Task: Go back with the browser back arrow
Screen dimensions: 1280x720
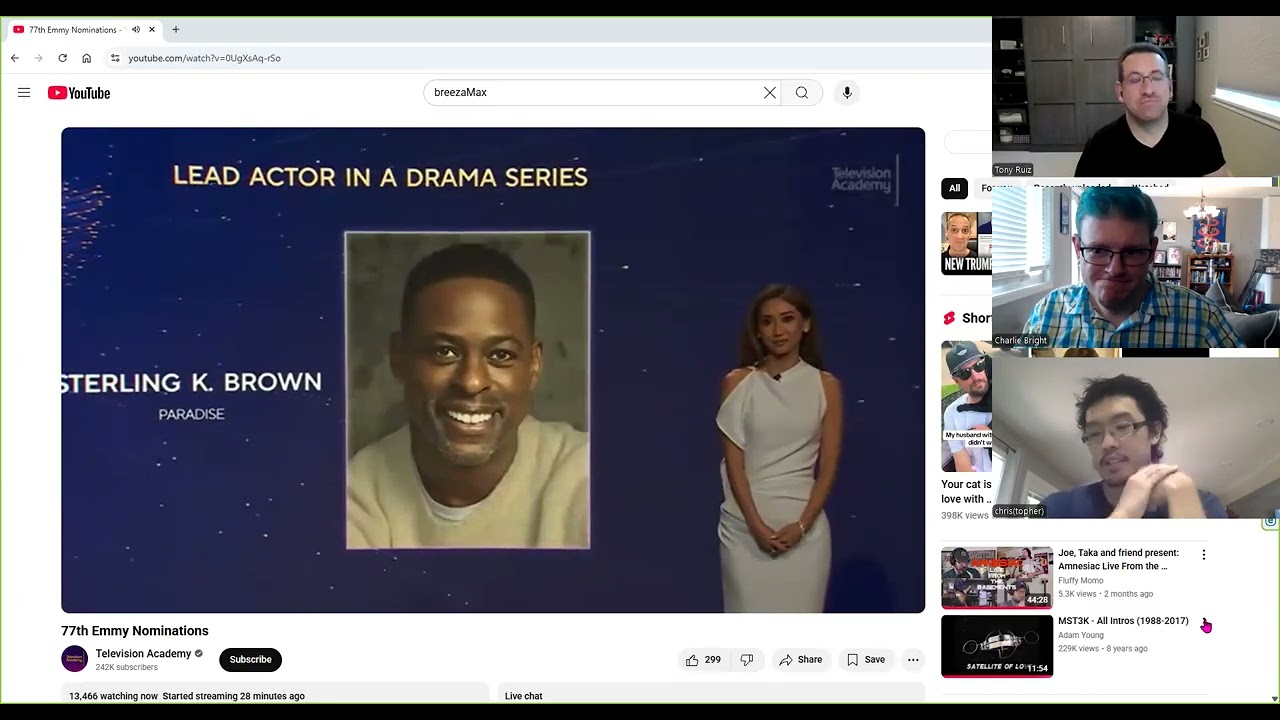Action: click(x=15, y=58)
